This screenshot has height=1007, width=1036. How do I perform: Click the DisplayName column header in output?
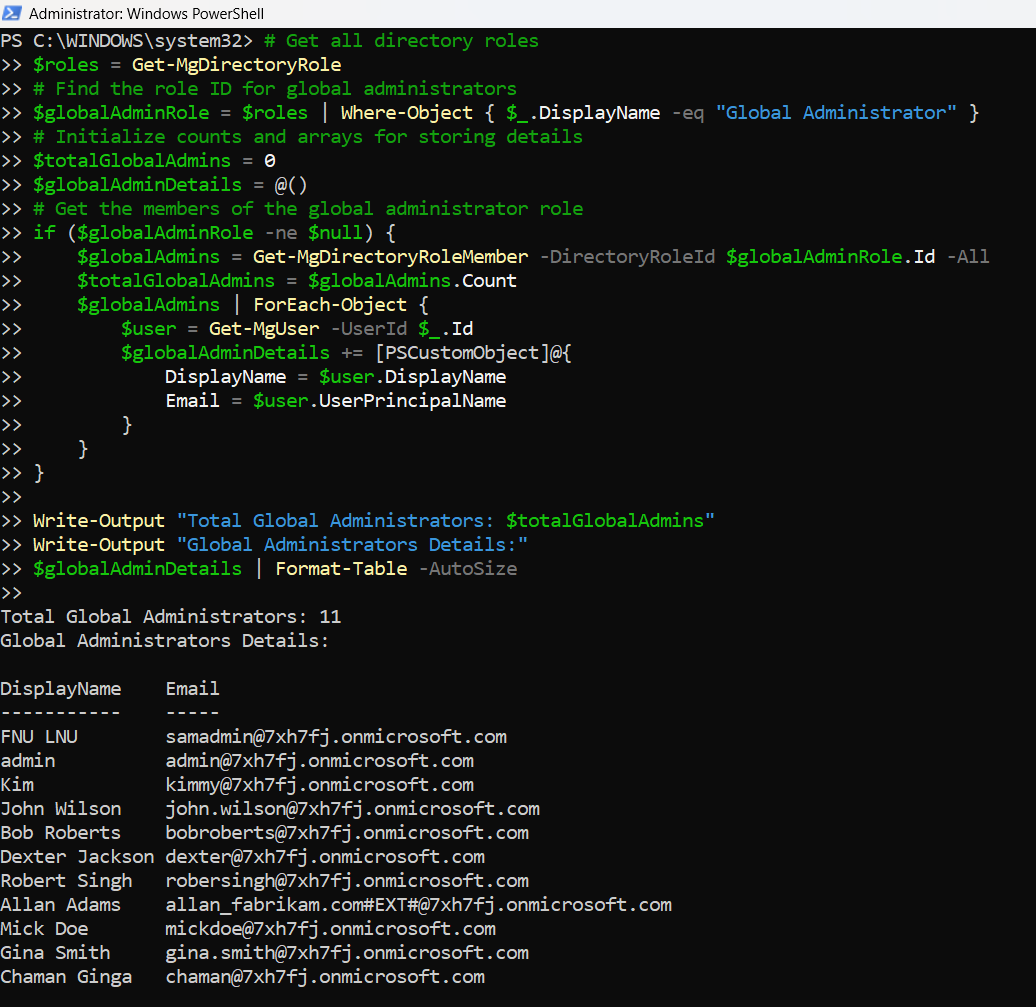click(60, 689)
